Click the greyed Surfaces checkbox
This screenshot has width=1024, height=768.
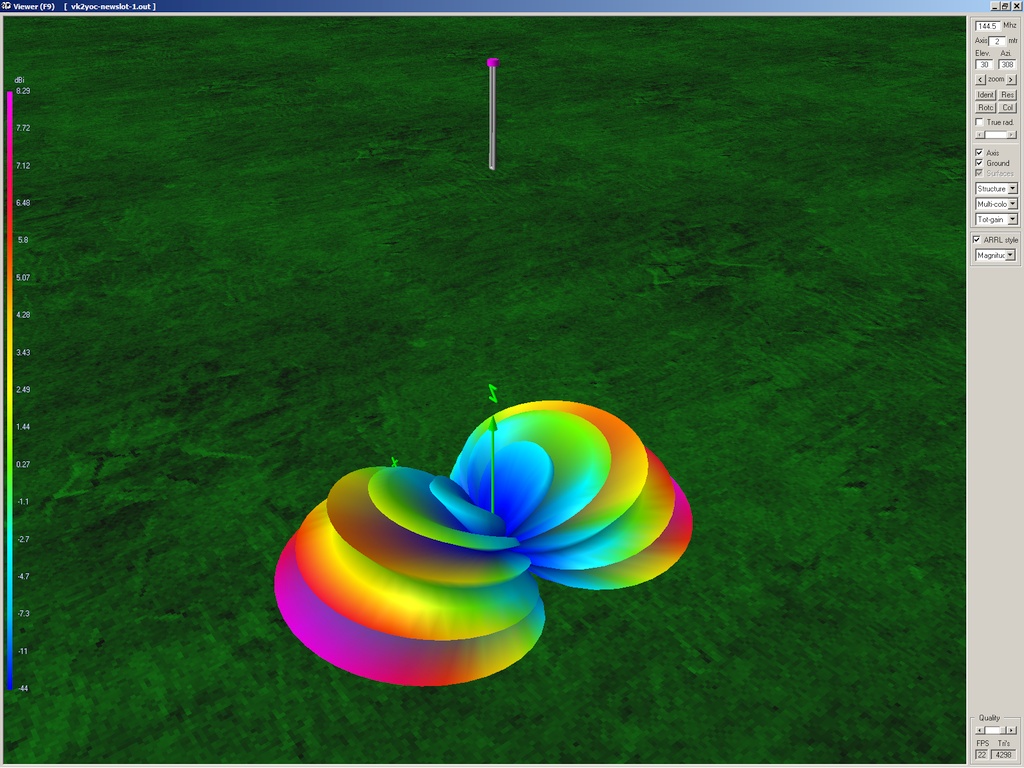[979, 173]
